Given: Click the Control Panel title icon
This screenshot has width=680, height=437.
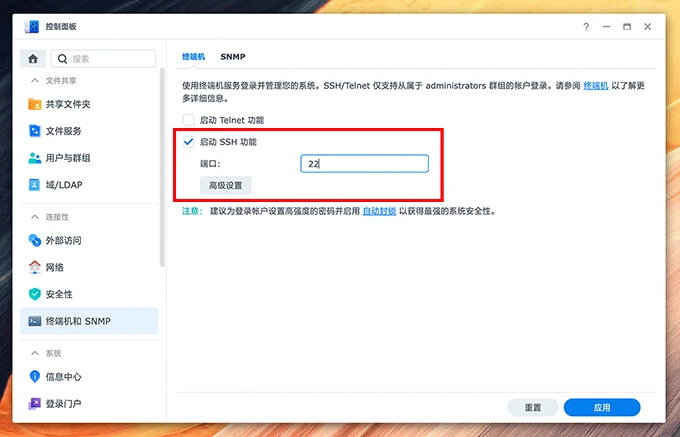Looking at the screenshot, I should [32, 26].
